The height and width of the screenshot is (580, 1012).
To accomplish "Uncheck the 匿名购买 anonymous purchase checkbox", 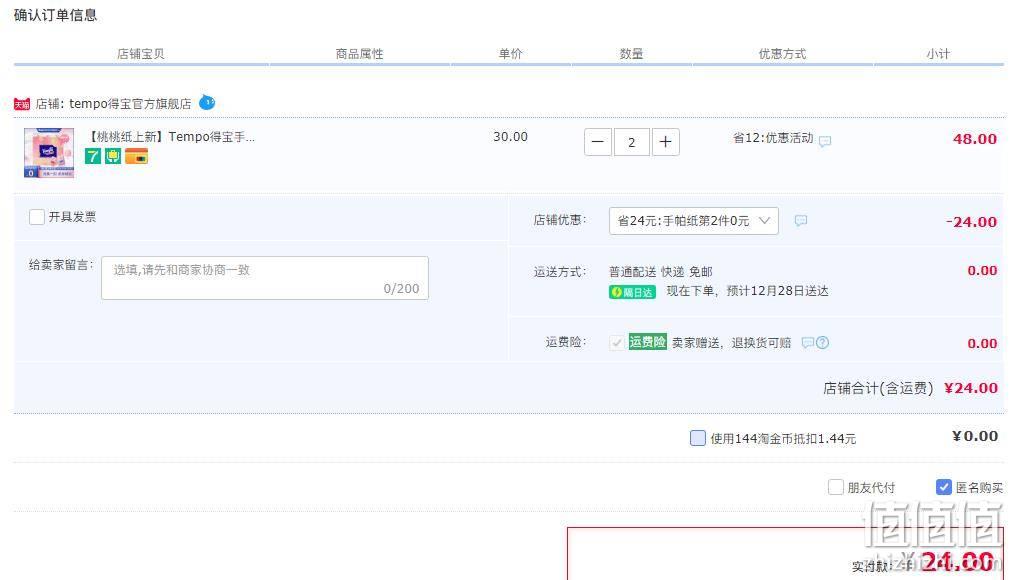I will 944,487.
